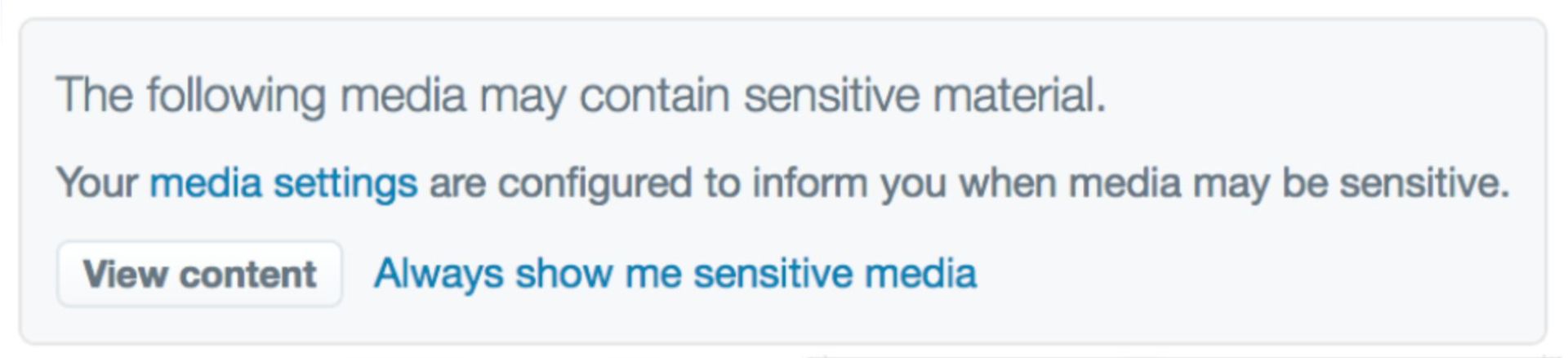Tap the white View content button
The height and width of the screenshot is (358, 1568).
click(x=199, y=274)
